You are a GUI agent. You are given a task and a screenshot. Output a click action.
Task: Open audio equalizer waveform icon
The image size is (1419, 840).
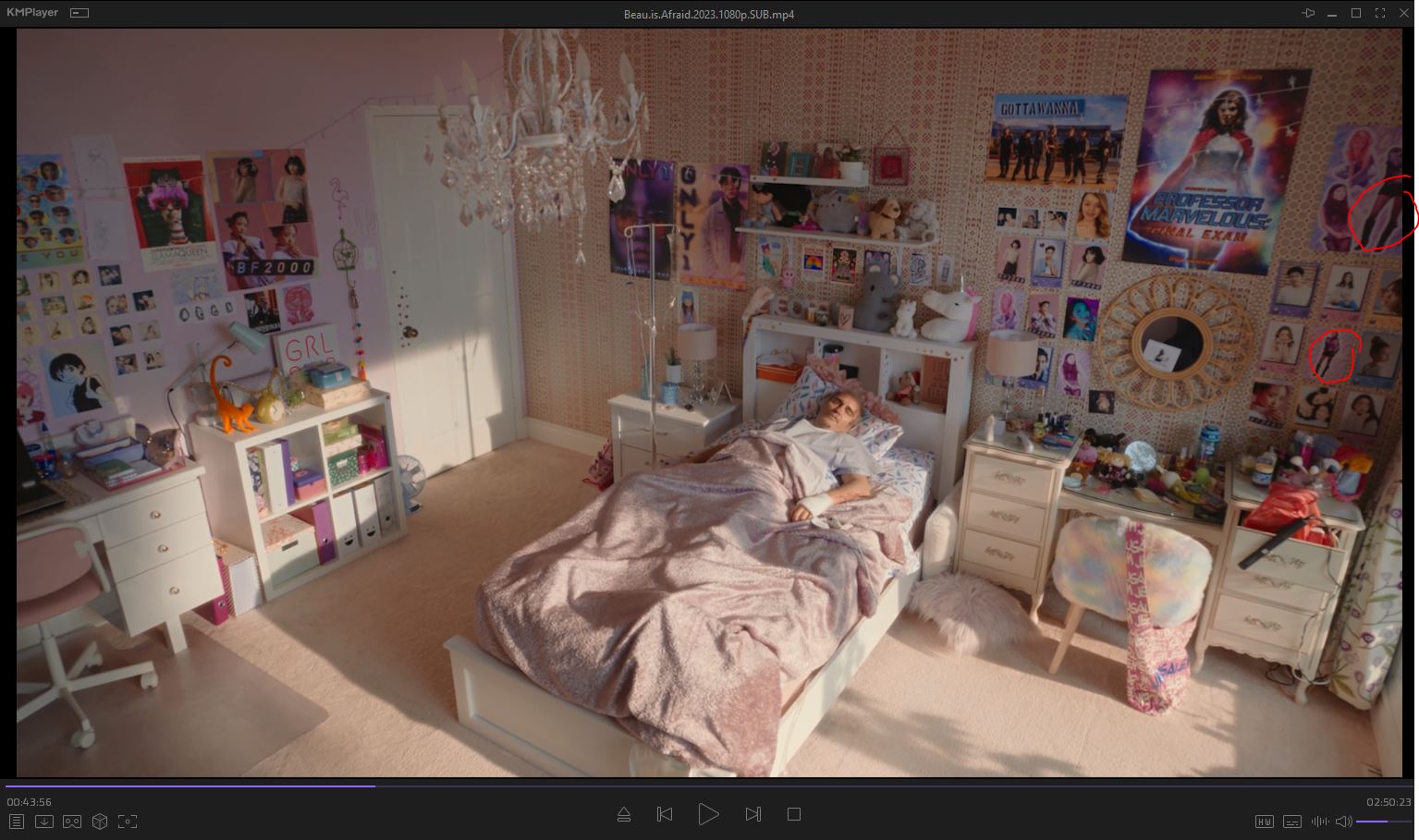(x=1320, y=822)
